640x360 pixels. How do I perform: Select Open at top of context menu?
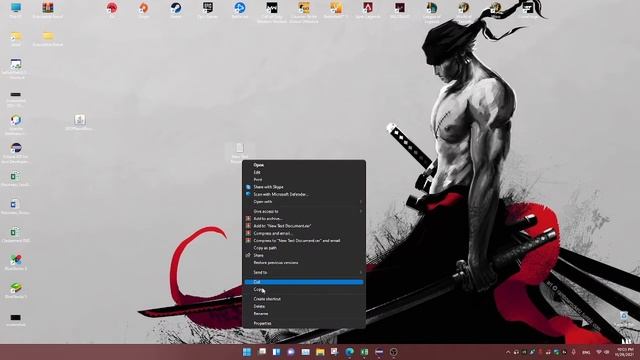tap(304, 165)
